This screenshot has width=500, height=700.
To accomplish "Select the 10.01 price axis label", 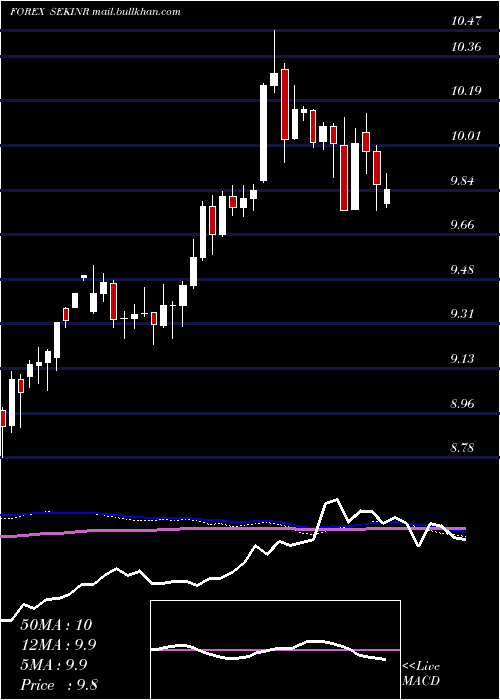I will 466,135.
